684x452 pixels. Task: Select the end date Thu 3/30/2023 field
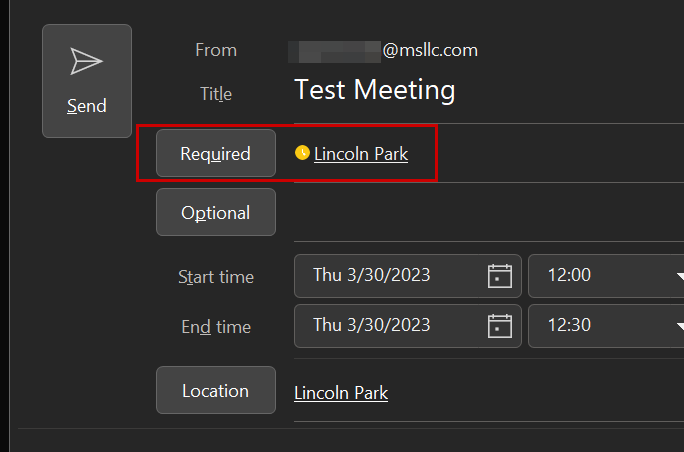(x=372, y=326)
